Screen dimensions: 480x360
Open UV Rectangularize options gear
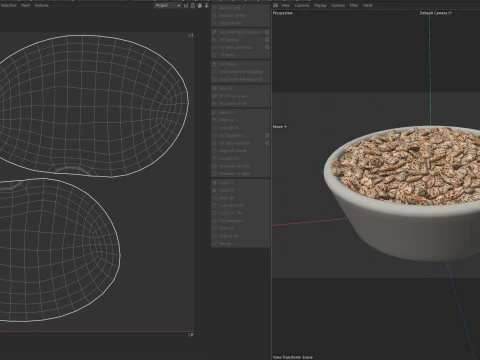point(267,143)
